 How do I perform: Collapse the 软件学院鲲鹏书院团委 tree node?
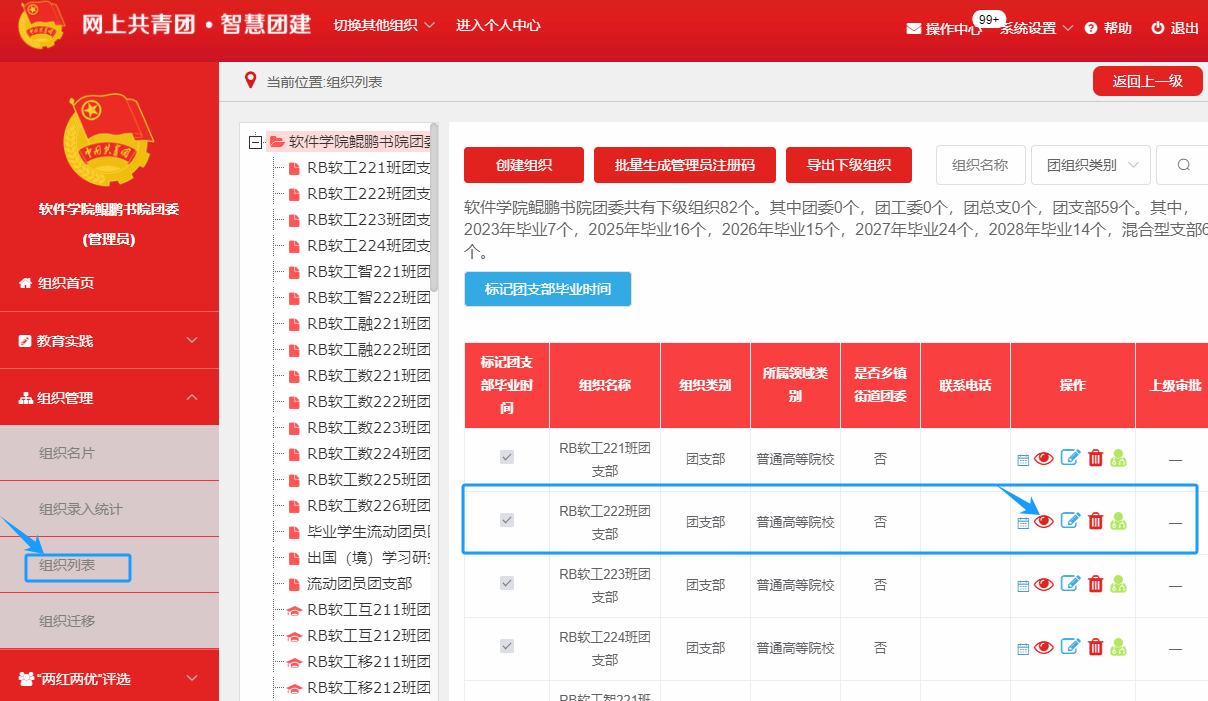256,142
